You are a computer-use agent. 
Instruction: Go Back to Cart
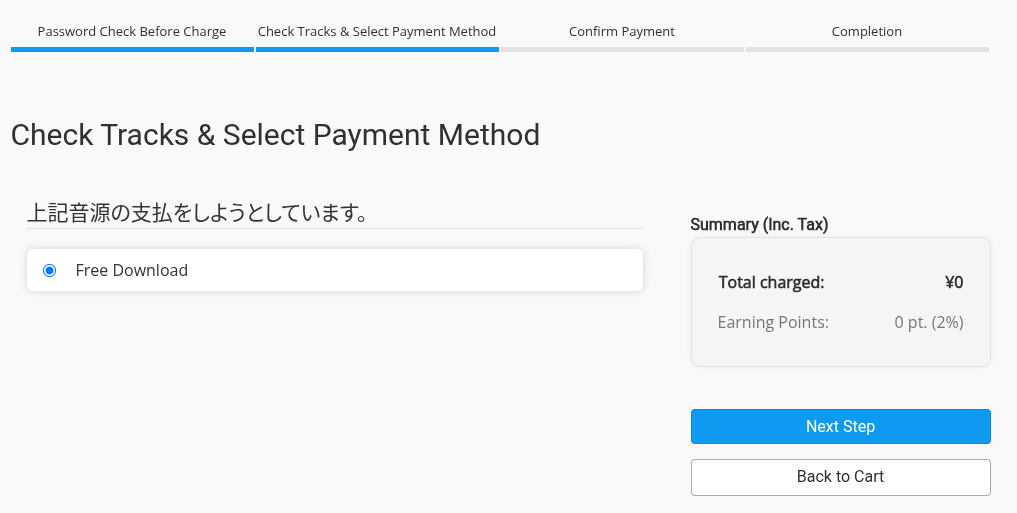click(x=840, y=477)
